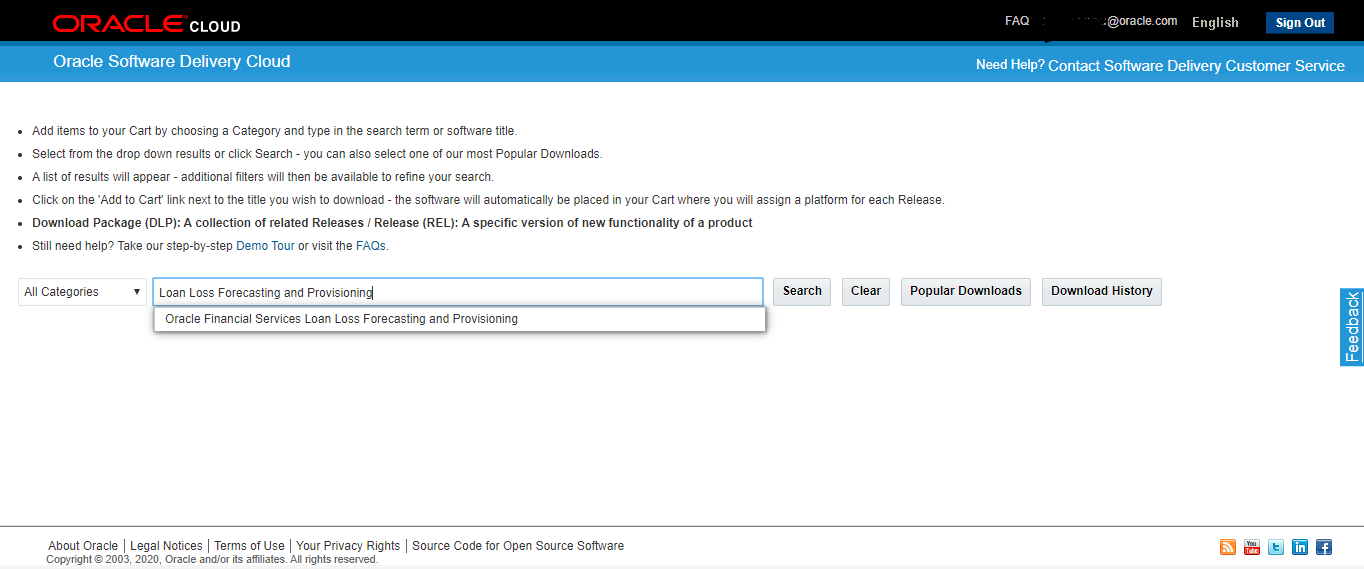This screenshot has width=1364, height=569.
Task: Open the LinkedIn icon in footer
Action: coord(1300,547)
